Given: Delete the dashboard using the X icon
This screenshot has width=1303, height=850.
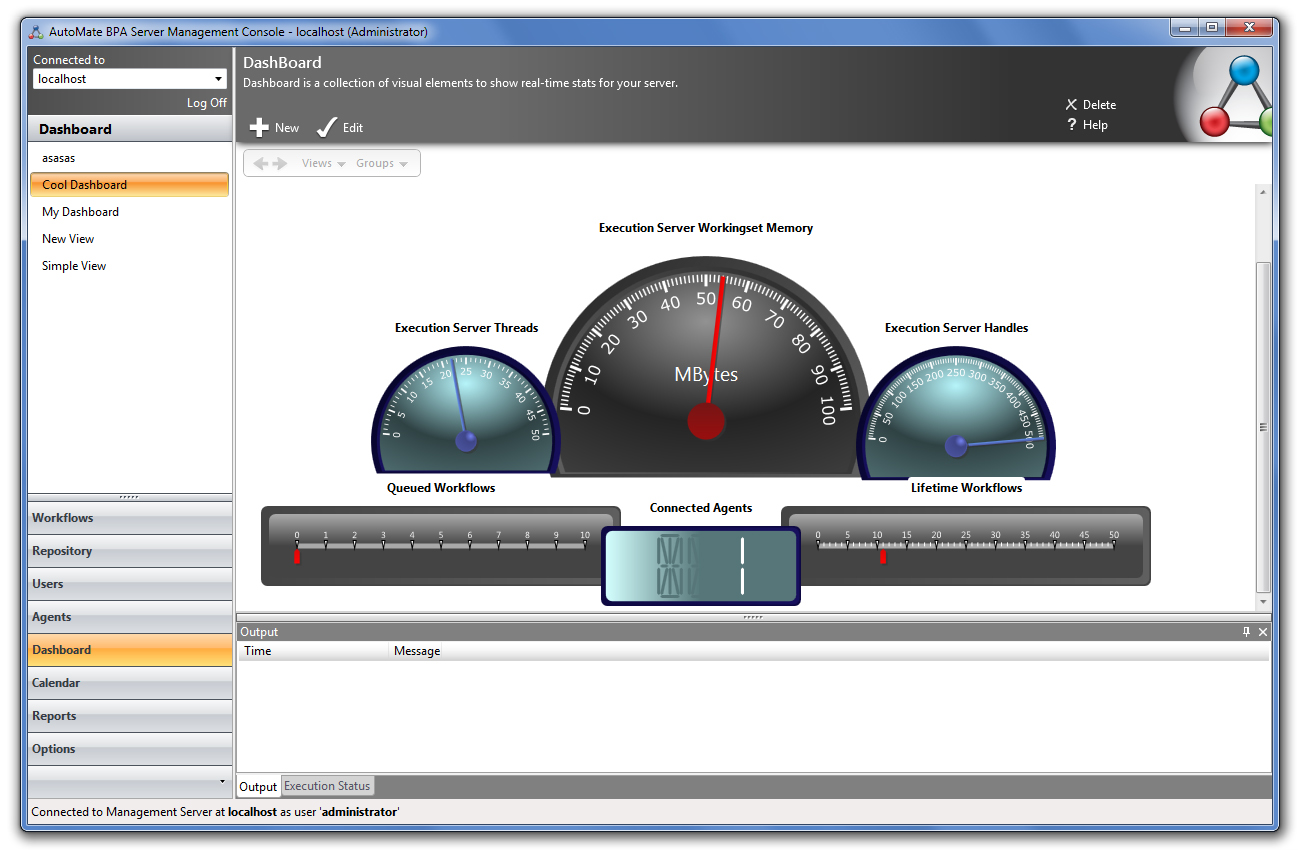Looking at the screenshot, I should pos(1070,104).
